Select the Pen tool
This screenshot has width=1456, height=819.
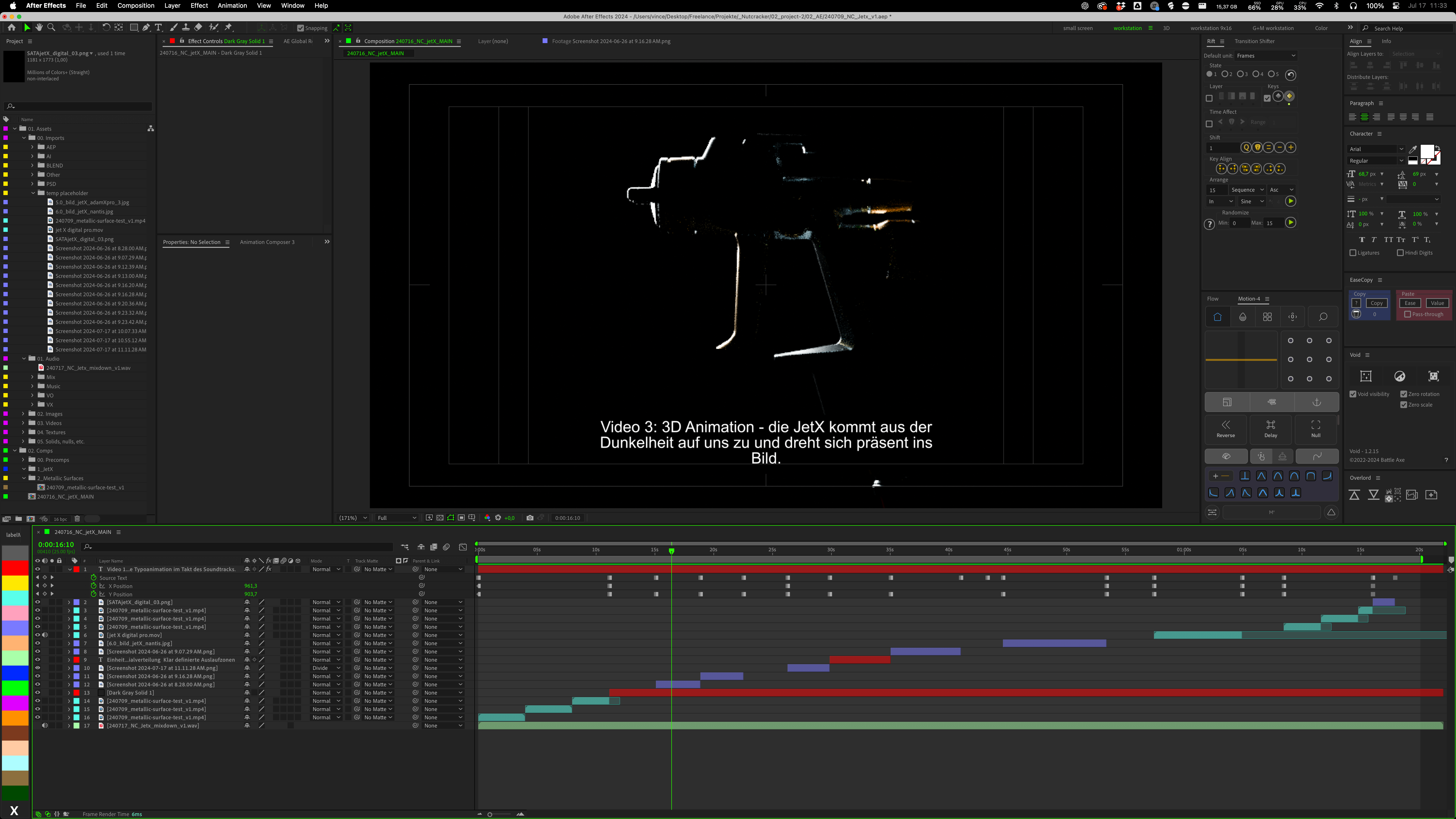(x=146, y=27)
